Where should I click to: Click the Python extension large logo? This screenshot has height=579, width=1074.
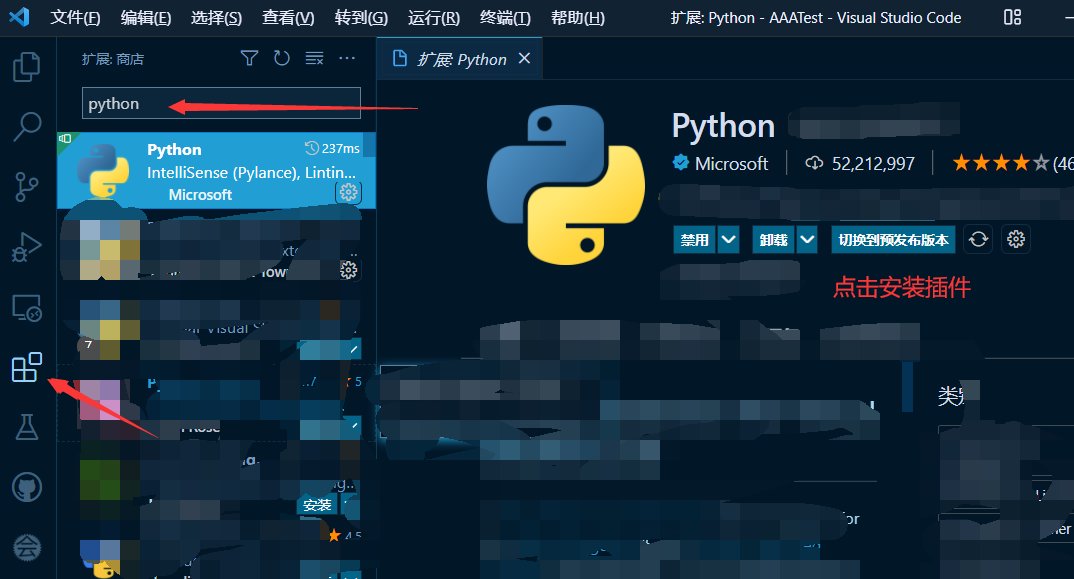(x=566, y=184)
